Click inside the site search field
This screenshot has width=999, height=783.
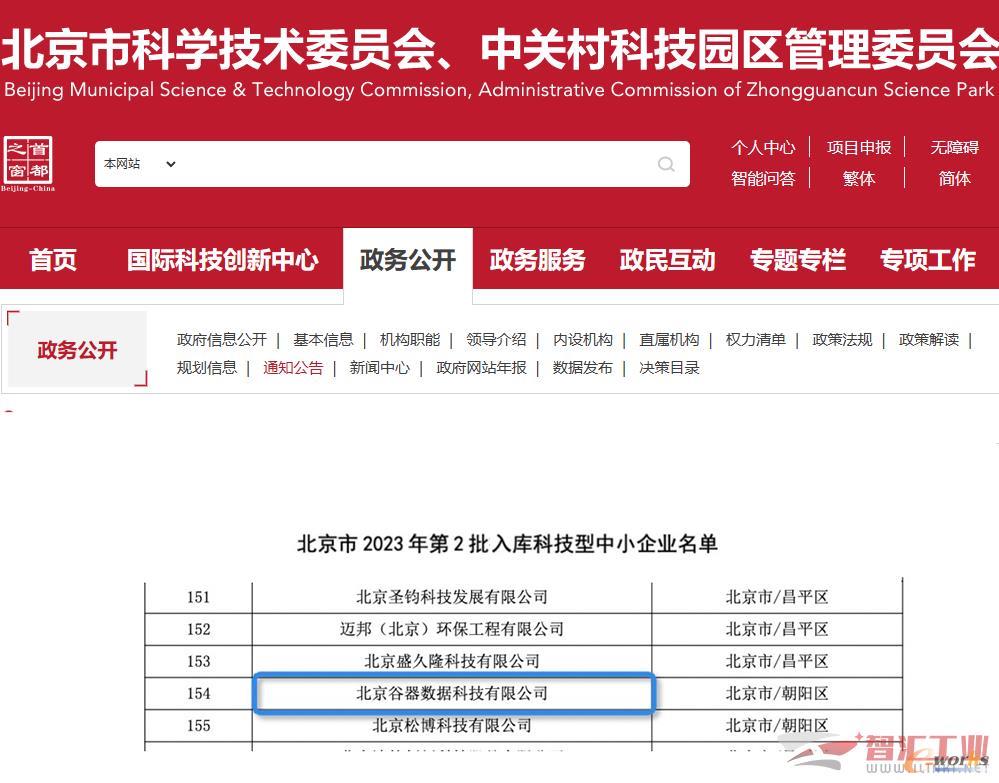tap(392, 164)
